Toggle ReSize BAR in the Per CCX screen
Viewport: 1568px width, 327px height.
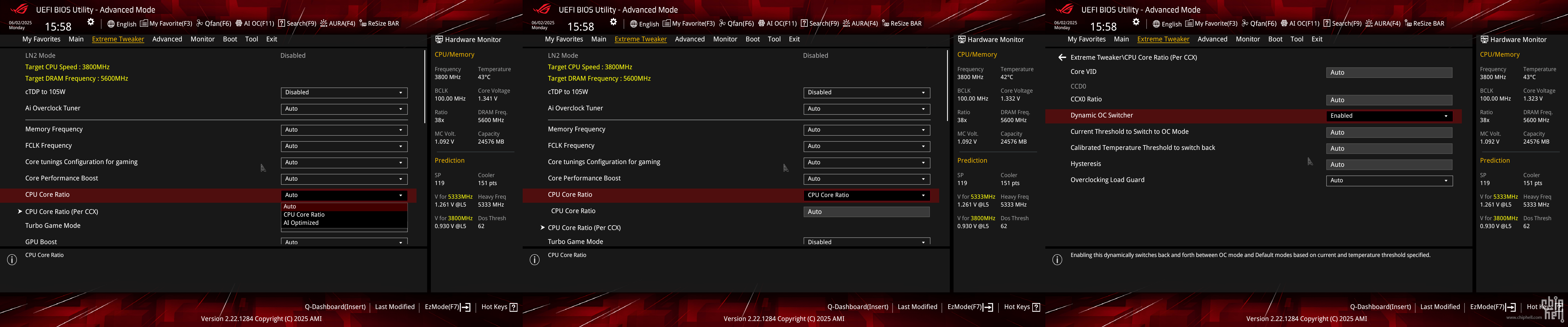point(1424,24)
